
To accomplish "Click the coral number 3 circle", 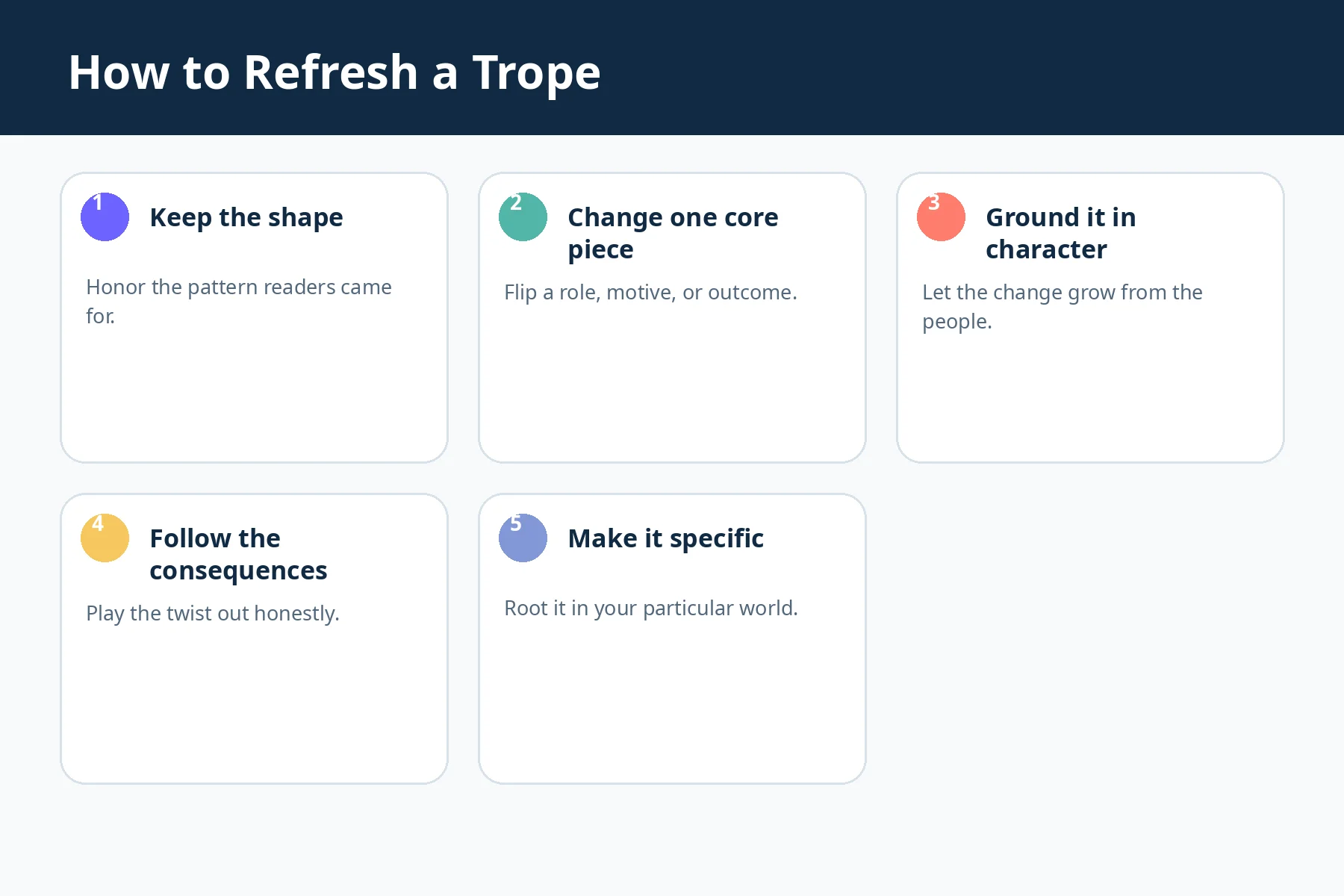I will (x=941, y=217).
